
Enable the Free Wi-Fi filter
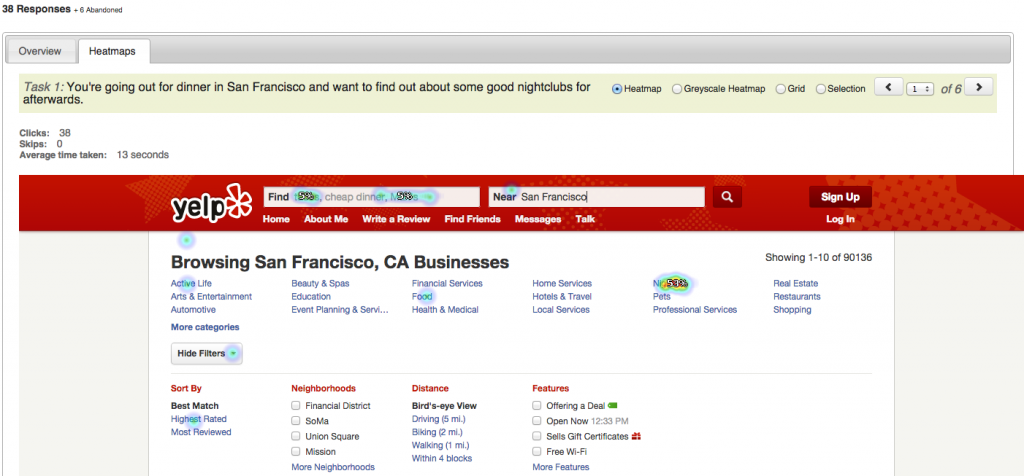pos(537,451)
